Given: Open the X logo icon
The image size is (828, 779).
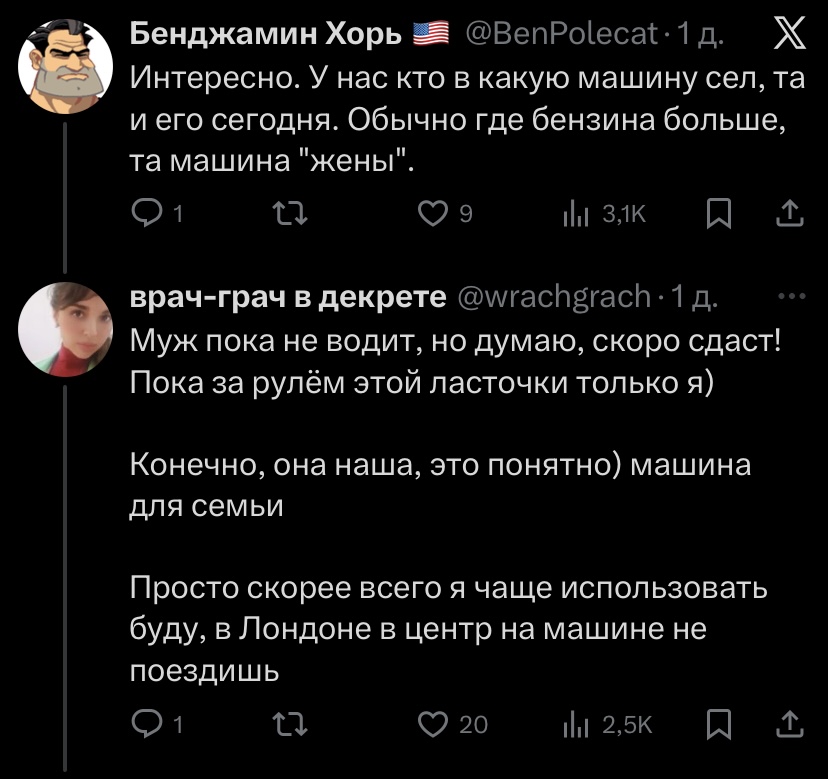Looking at the screenshot, I should click(x=788, y=40).
